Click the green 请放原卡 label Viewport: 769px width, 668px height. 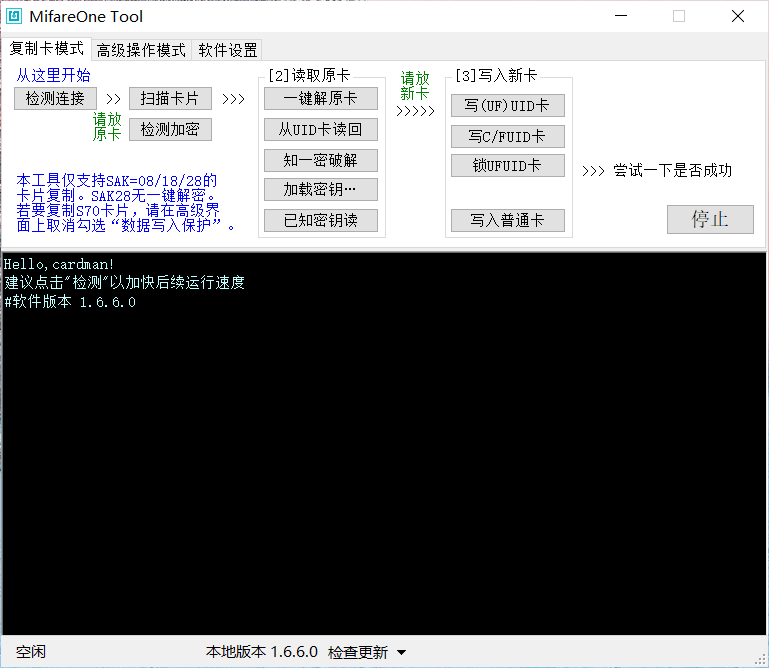[107, 127]
